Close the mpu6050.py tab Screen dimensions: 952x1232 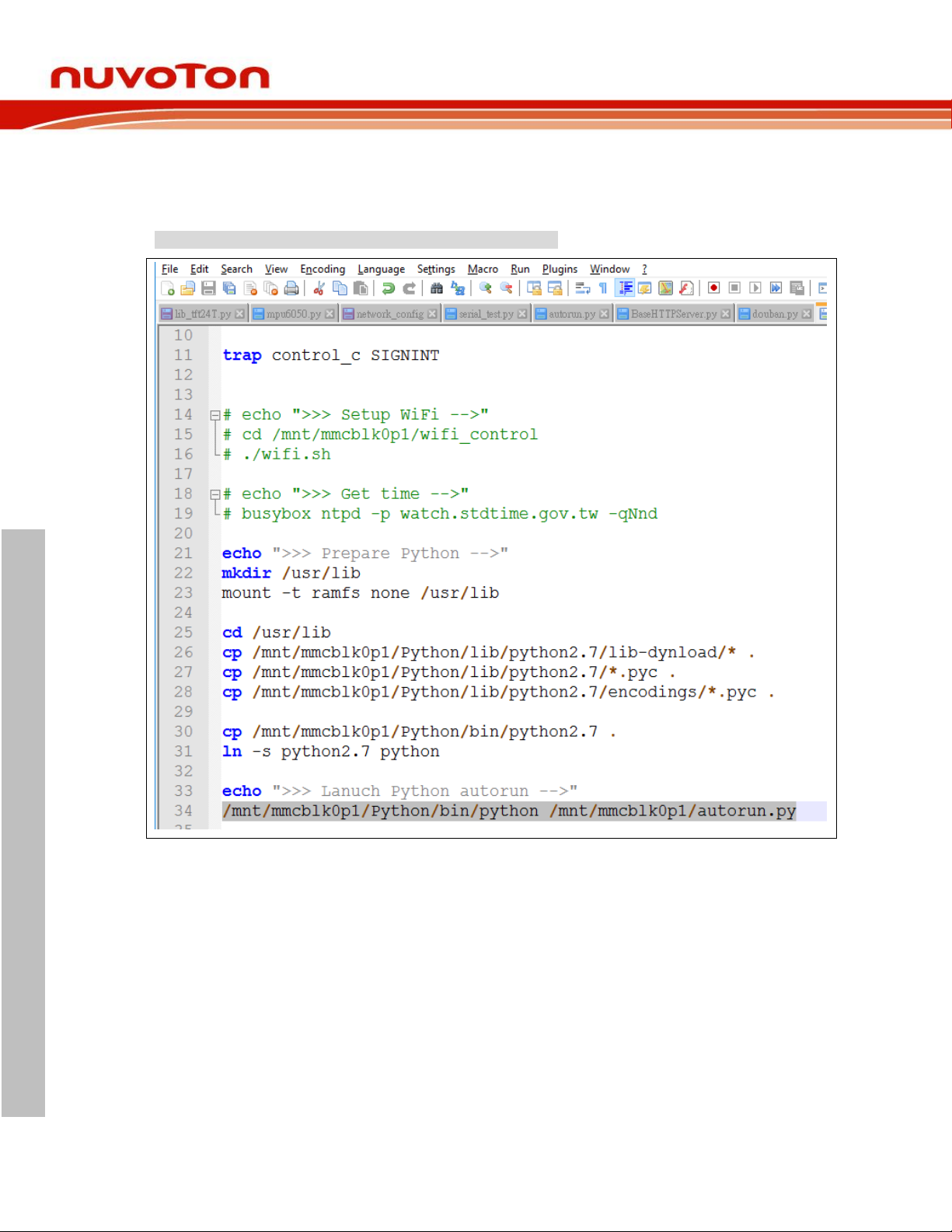[330, 314]
